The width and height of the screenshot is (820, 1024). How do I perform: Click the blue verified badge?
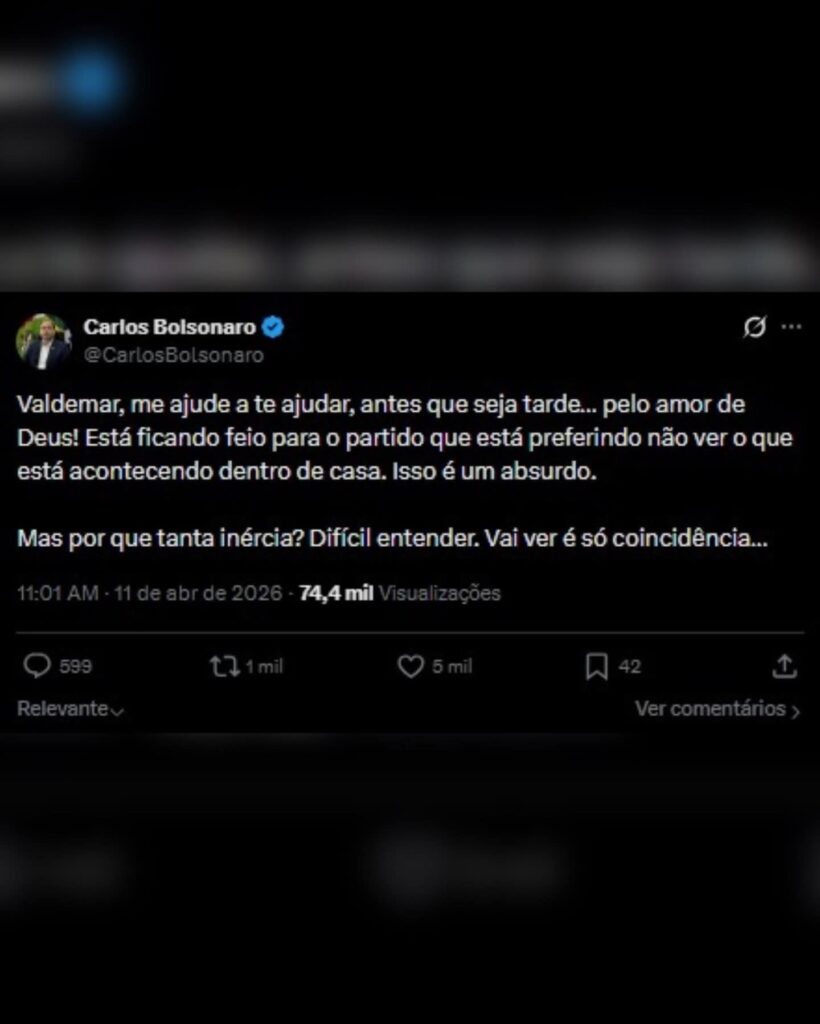273,327
